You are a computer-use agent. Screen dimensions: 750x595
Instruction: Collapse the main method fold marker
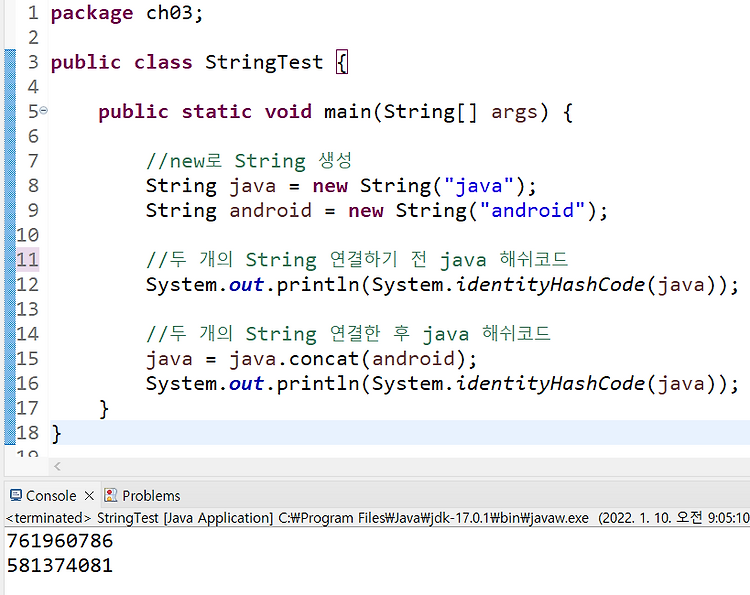coord(44,111)
